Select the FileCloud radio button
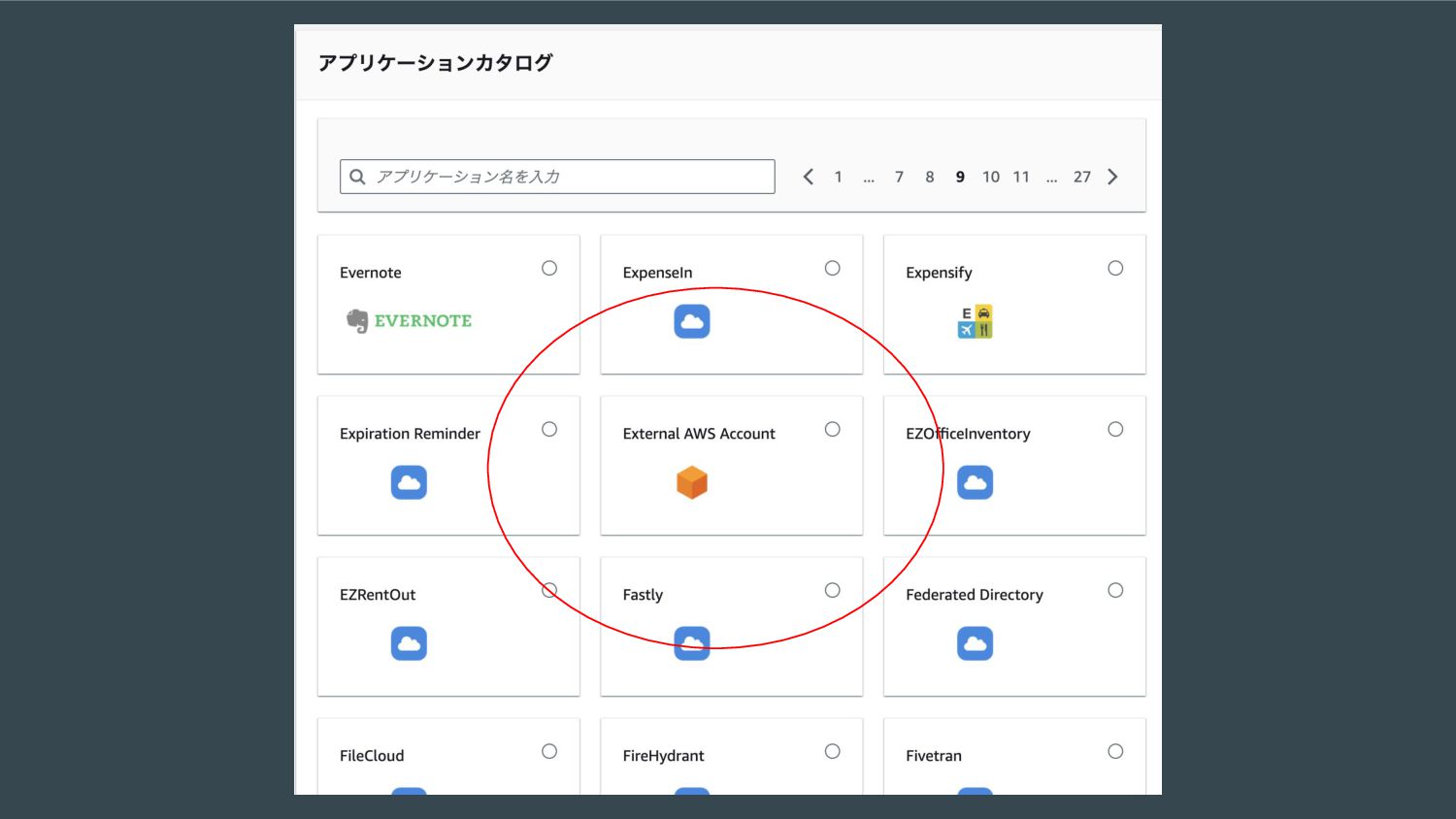1456x819 pixels. pyautogui.click(x=549, y=751)
